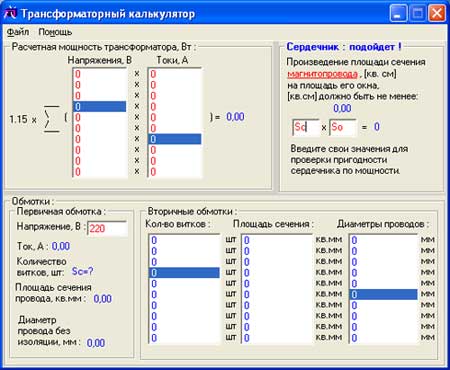The image size is (450, 370).
Task: Select first row in Площадь сечения list
Action: click(277, 240)
